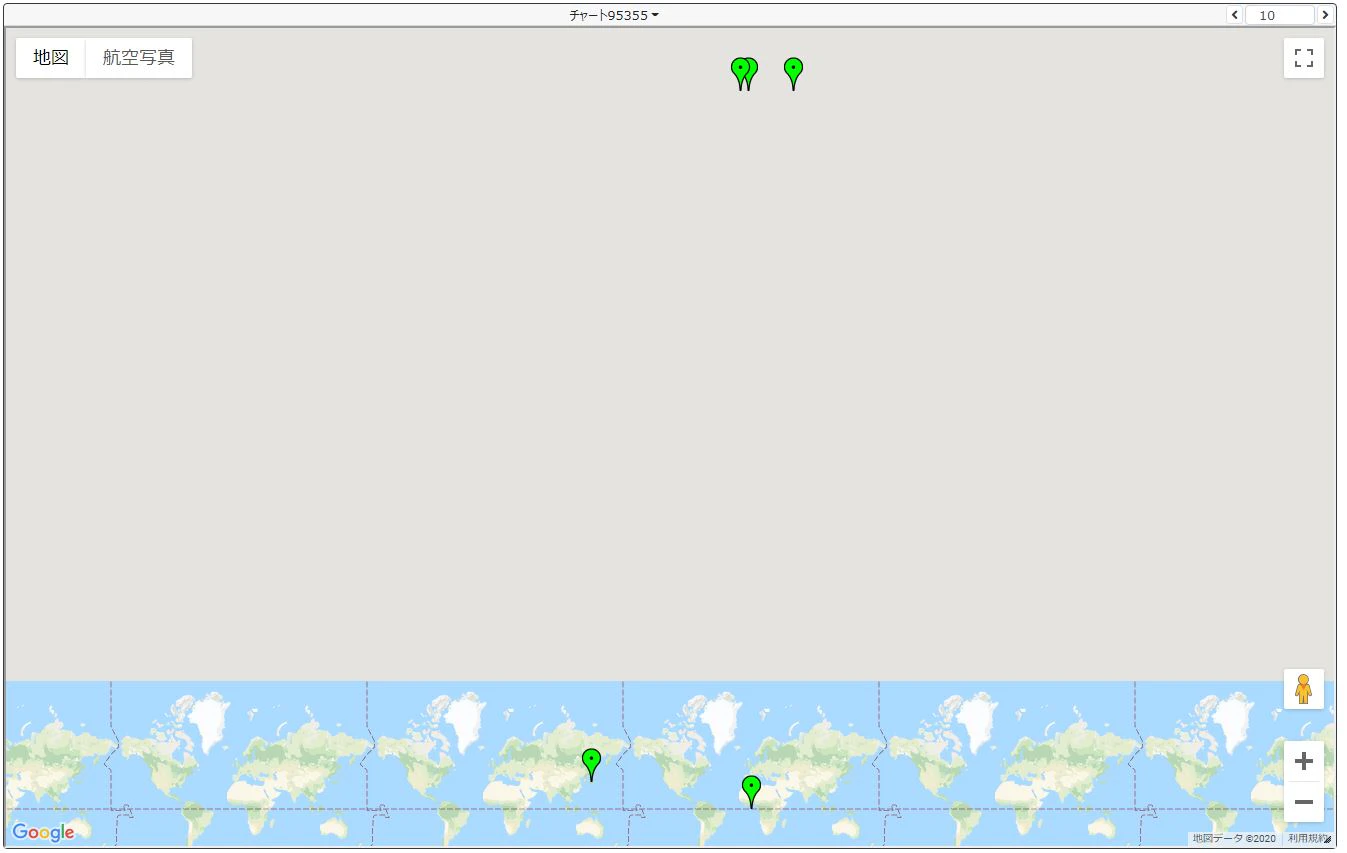Viewport: 1347px width, 853px height.
Task: Switch map view to 航空写真
Action: (x=139, y=58)
